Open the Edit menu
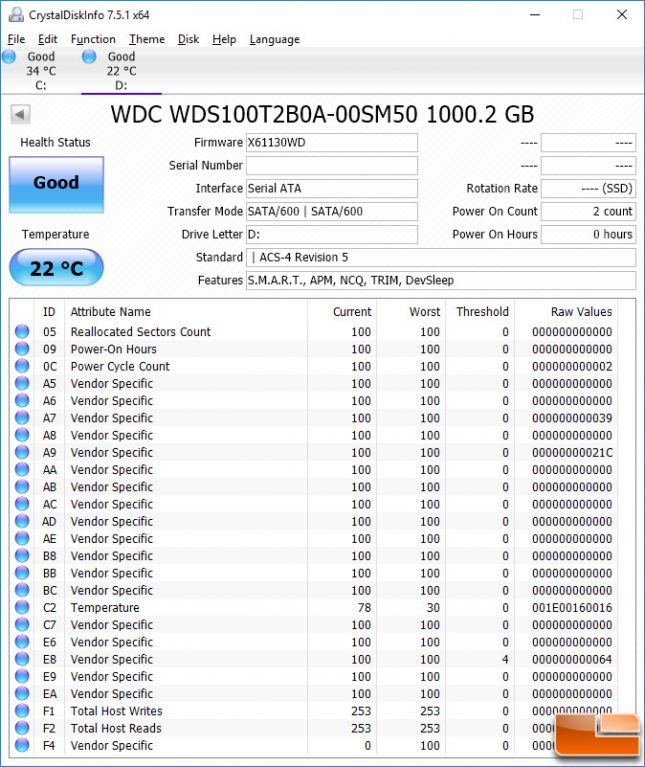The width and height of the screenshot is (645, 767). pyautogui.click(x=47, y=39)
